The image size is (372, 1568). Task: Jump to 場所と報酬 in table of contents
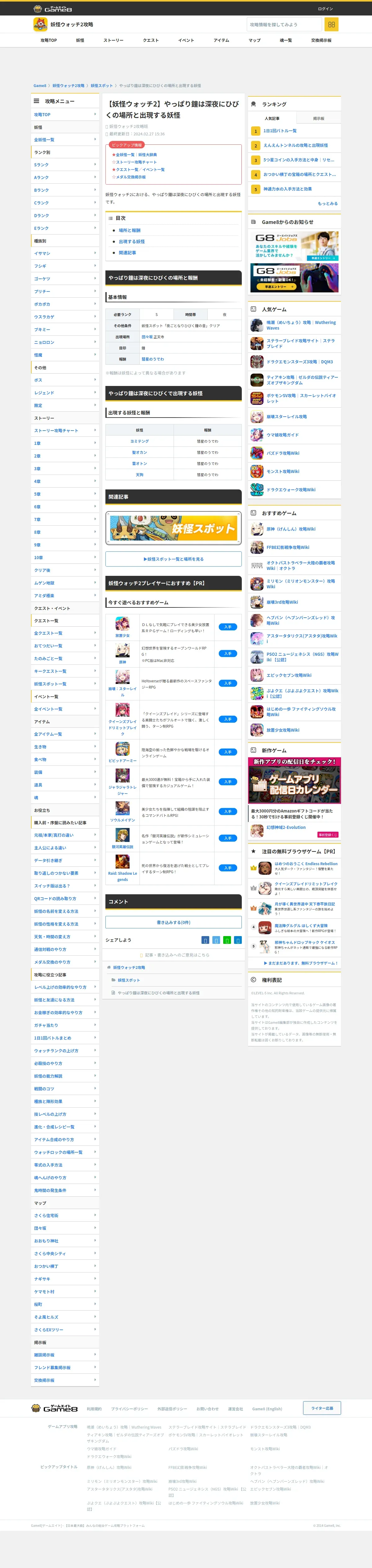coord(129,230)
